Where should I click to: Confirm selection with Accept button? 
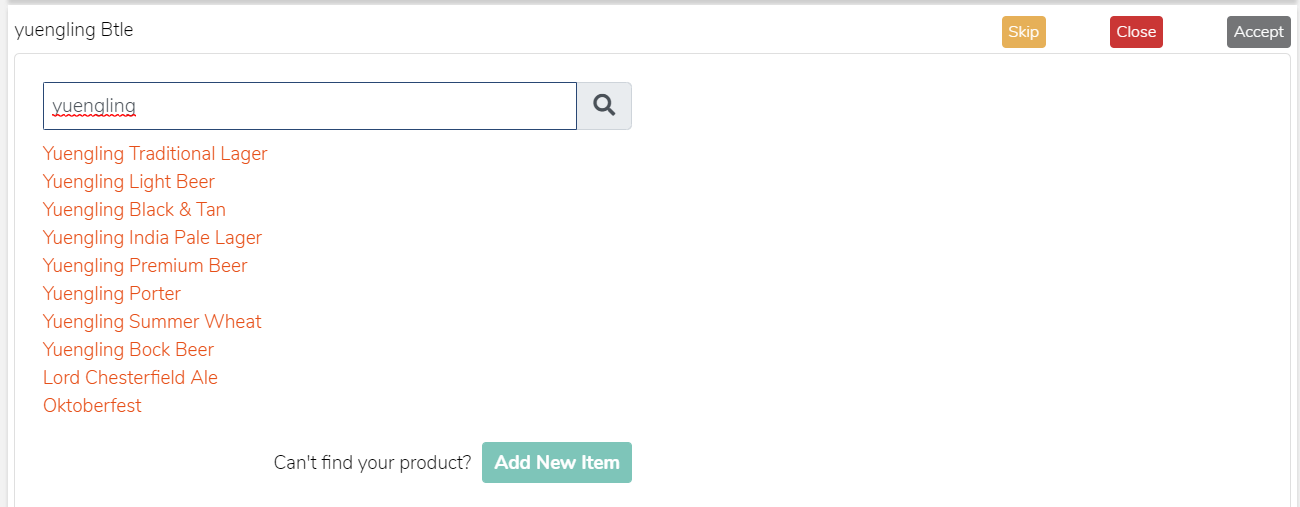point(1259,32)
